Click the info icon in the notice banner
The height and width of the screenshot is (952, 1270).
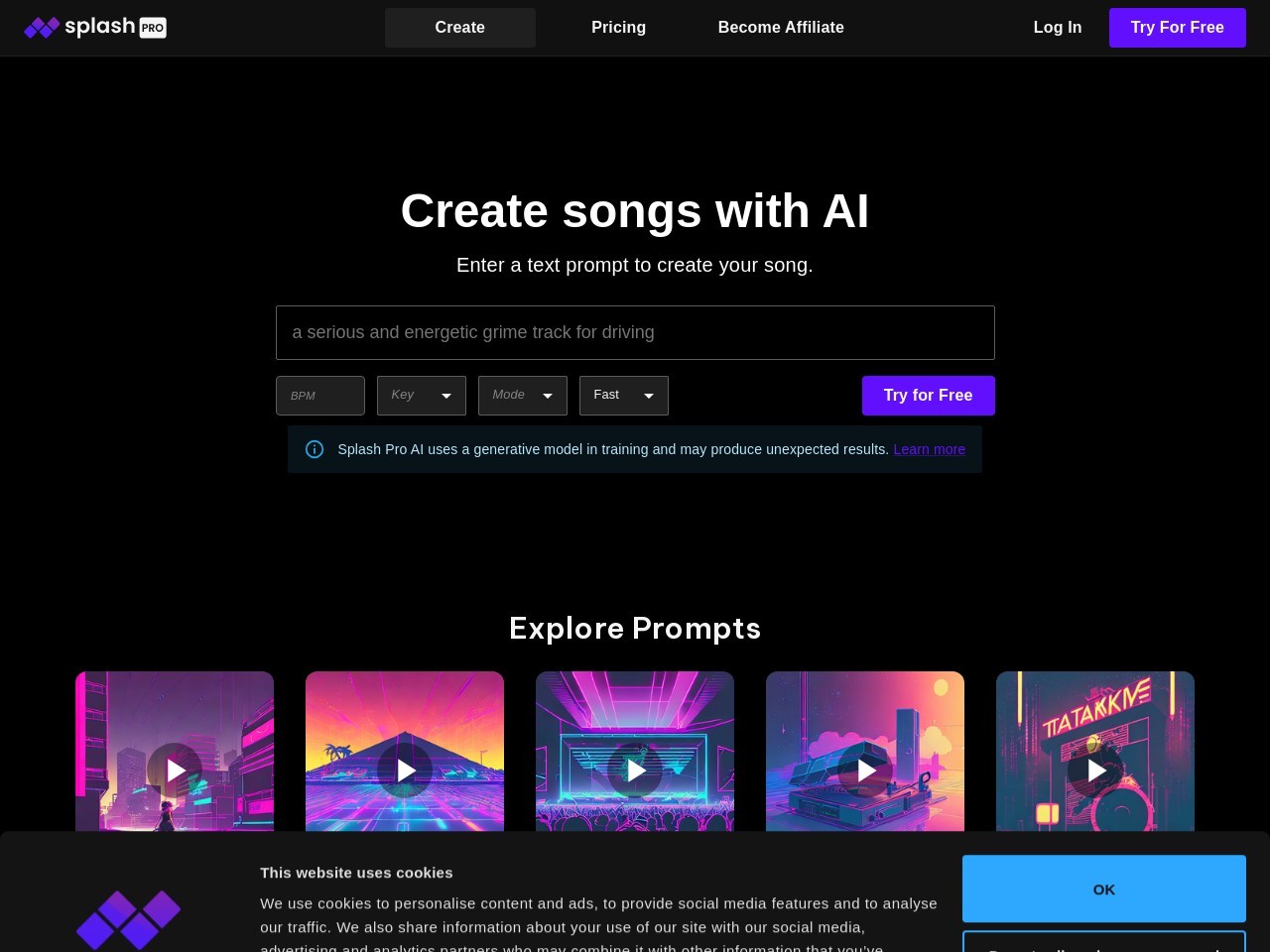tap(315, 449)
